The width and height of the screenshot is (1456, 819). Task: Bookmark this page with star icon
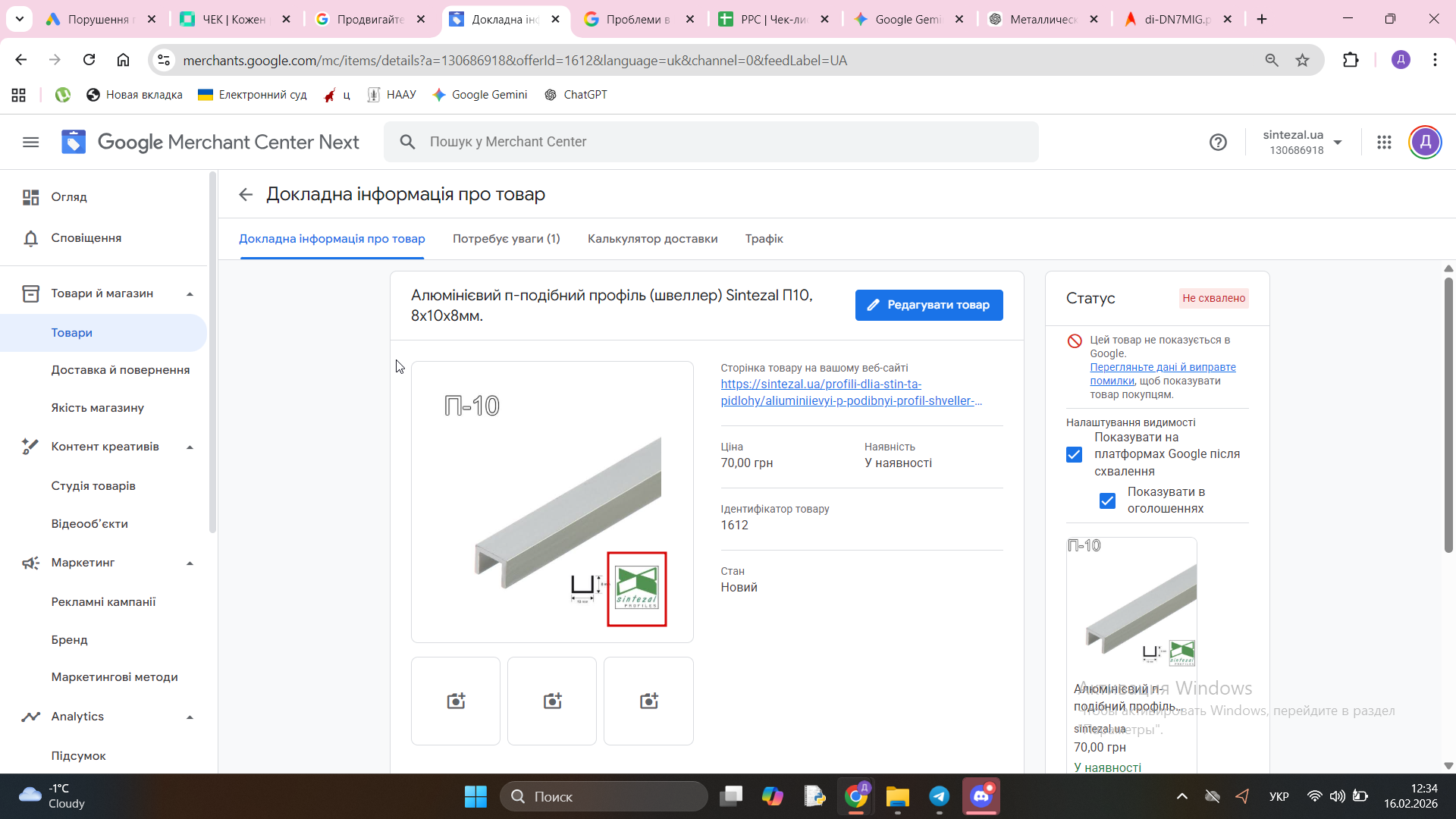[x=1302, y=60]
